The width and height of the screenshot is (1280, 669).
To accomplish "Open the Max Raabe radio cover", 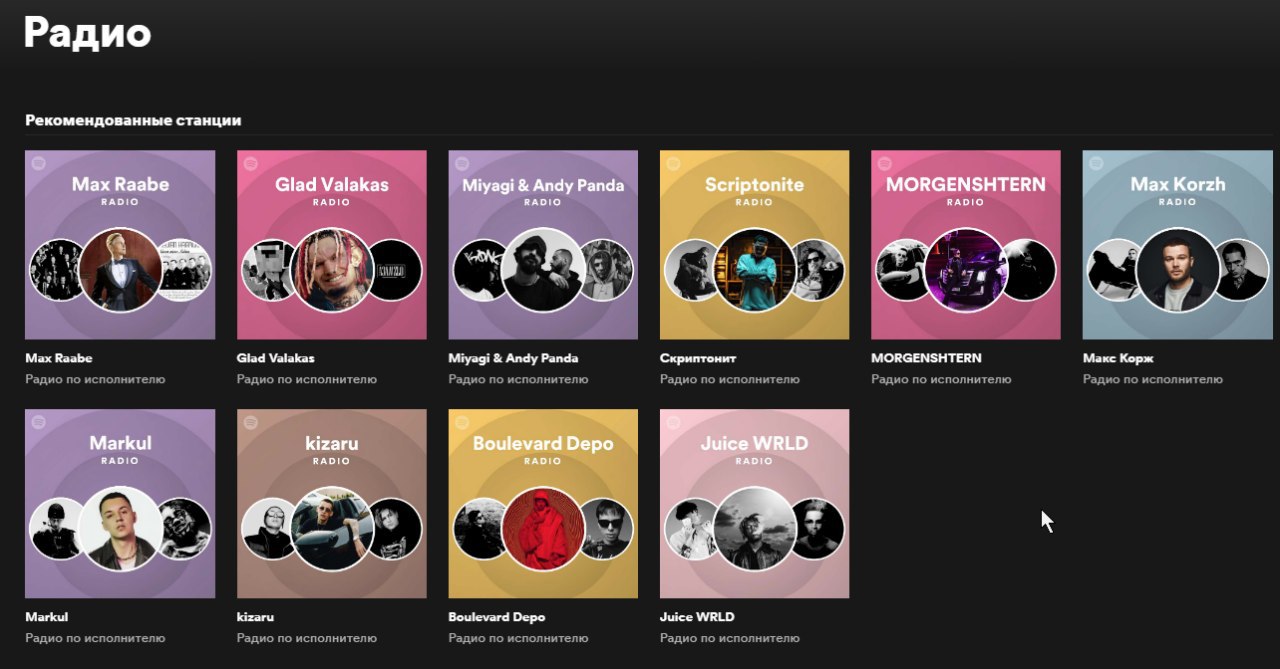I will [x=120, y=245].
